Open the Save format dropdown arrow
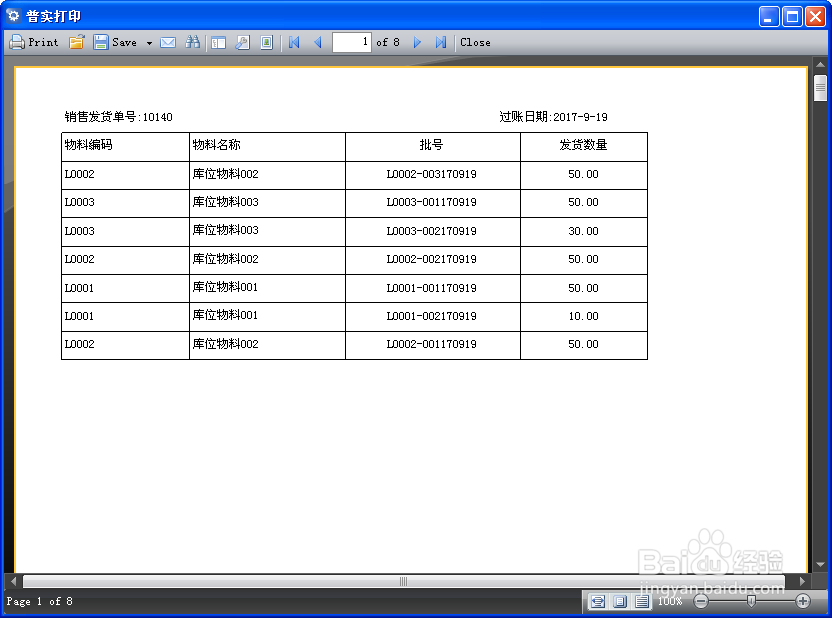832x618 pixels. (x=148, y=42)
